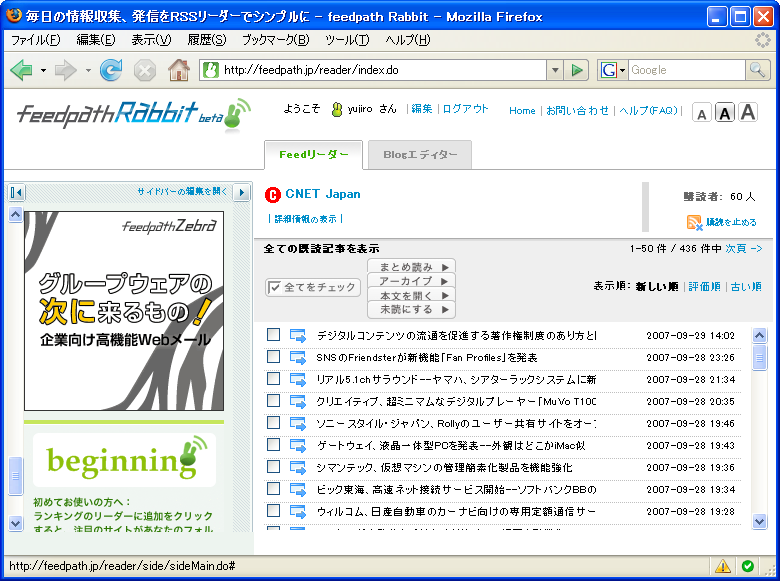Click the RSS unsubscribe icon

tap(694, 222)
